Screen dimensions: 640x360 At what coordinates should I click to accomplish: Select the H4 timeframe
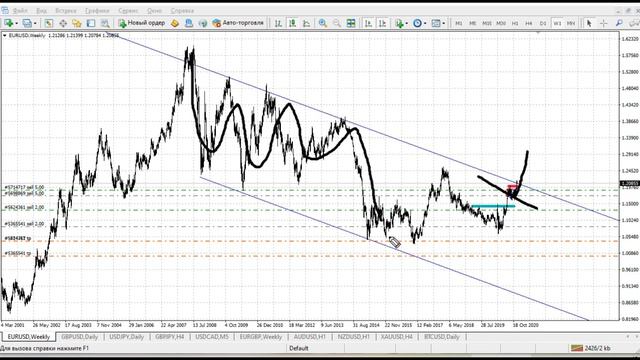click(529, 23)
